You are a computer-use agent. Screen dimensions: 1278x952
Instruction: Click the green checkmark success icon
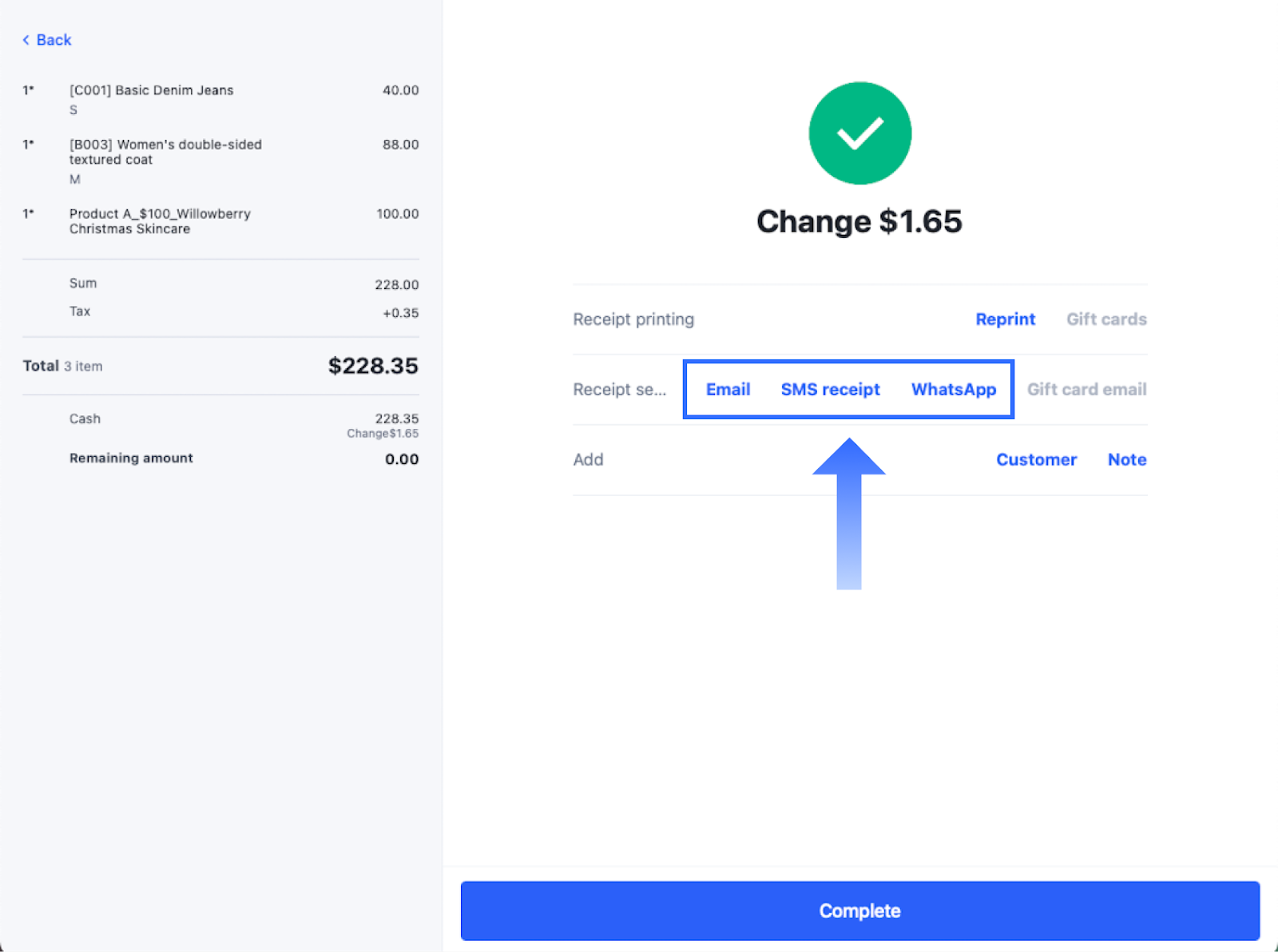click(859, 133)
